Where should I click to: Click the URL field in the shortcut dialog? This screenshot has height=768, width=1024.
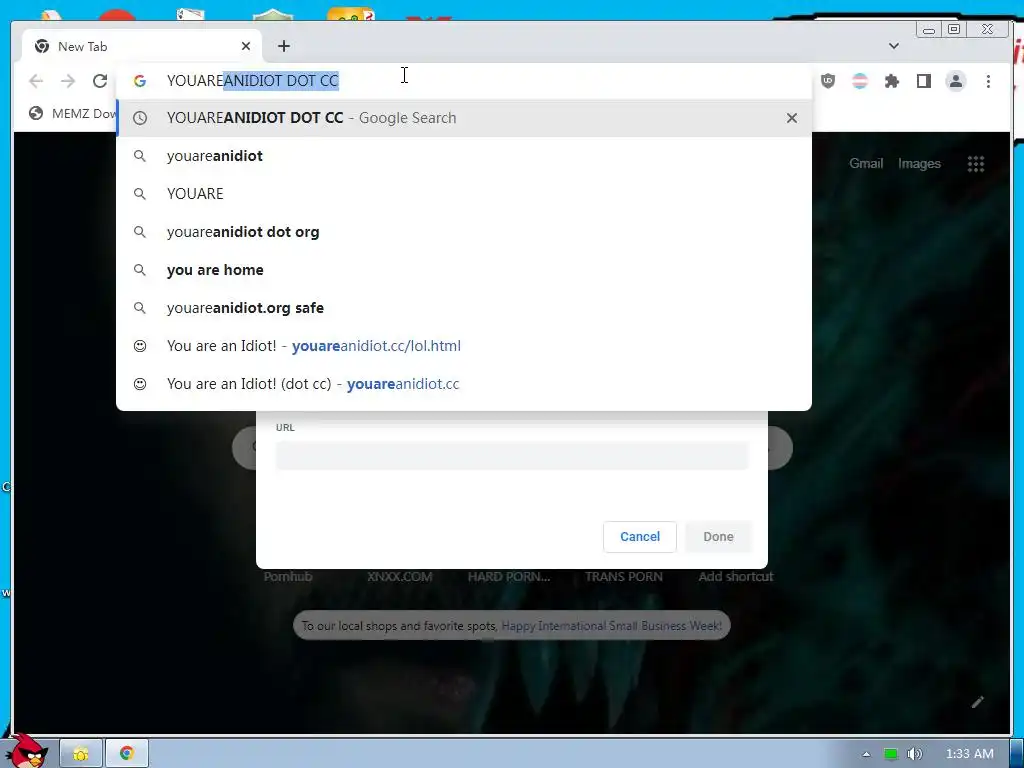tap(512, 455)
